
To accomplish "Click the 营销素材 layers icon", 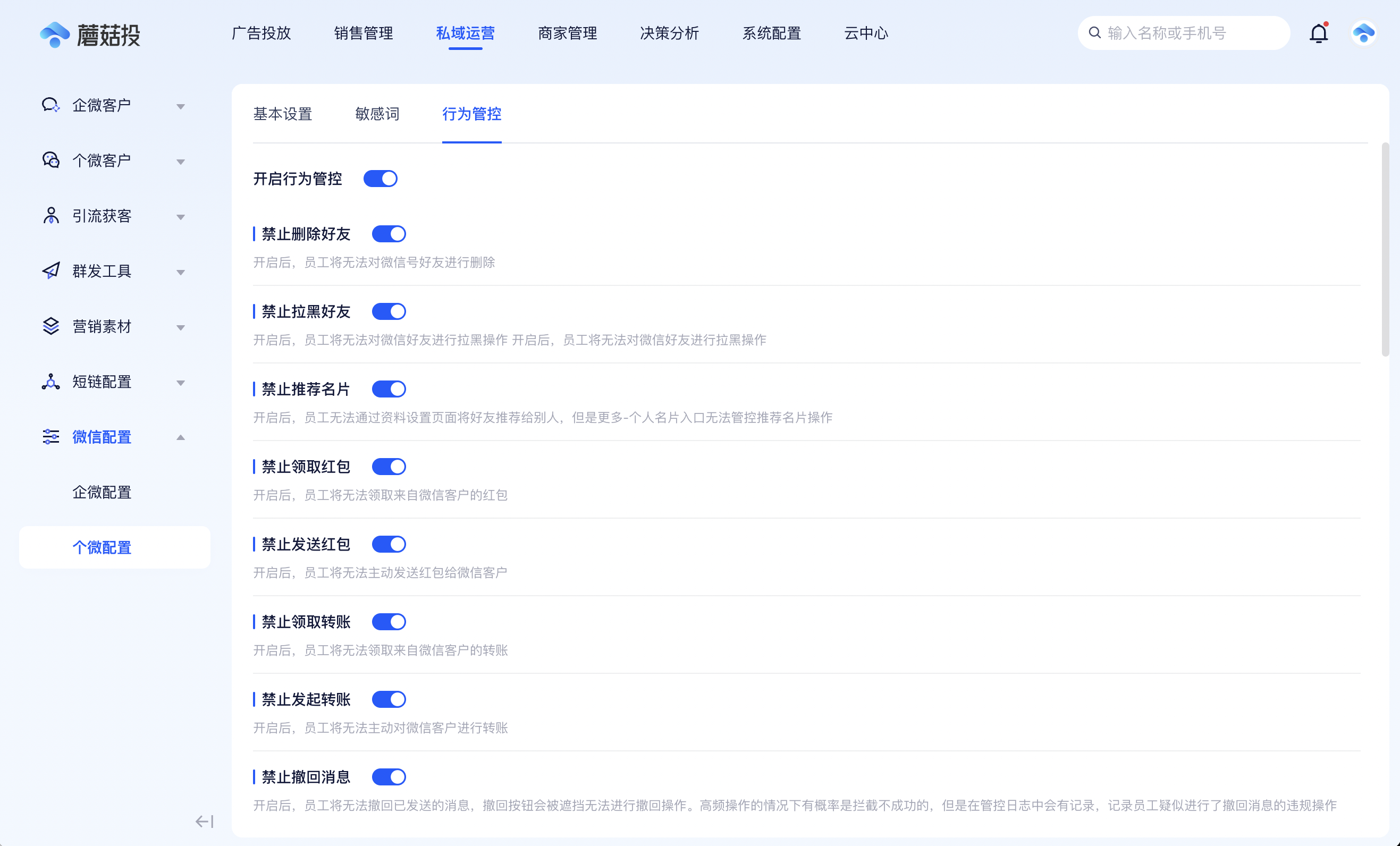I will [50, 326].
